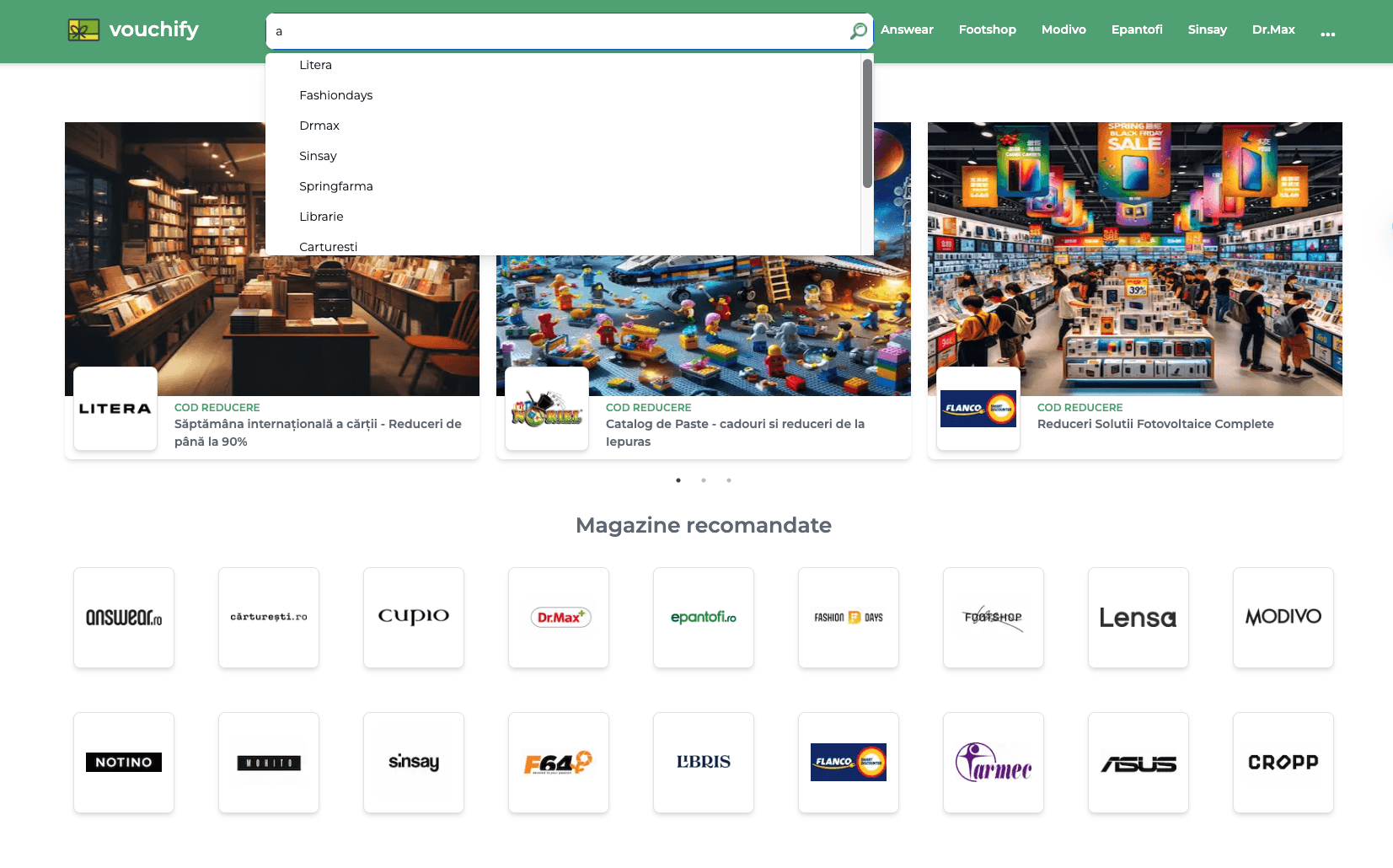The width and height of the screenshot is (1393, 868).
Task: Open the Mohito store logo
Action: tap(269, 763)
